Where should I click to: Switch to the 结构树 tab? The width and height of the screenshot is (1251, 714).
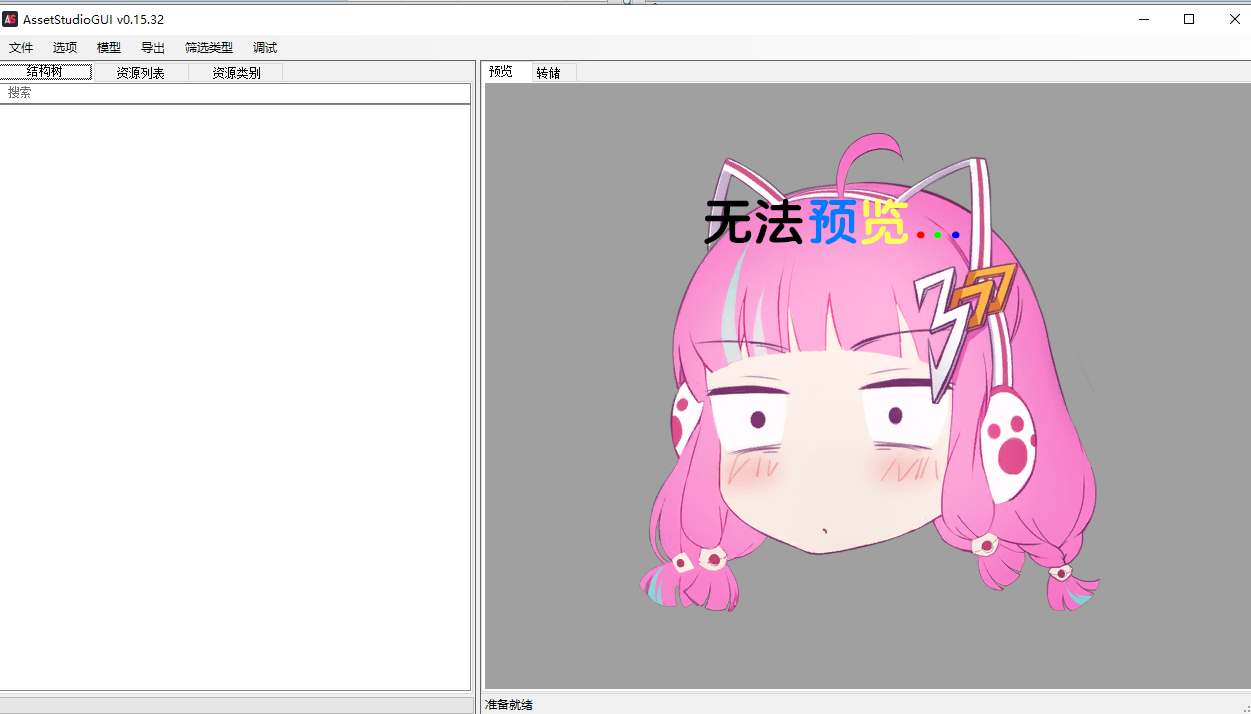46,72
